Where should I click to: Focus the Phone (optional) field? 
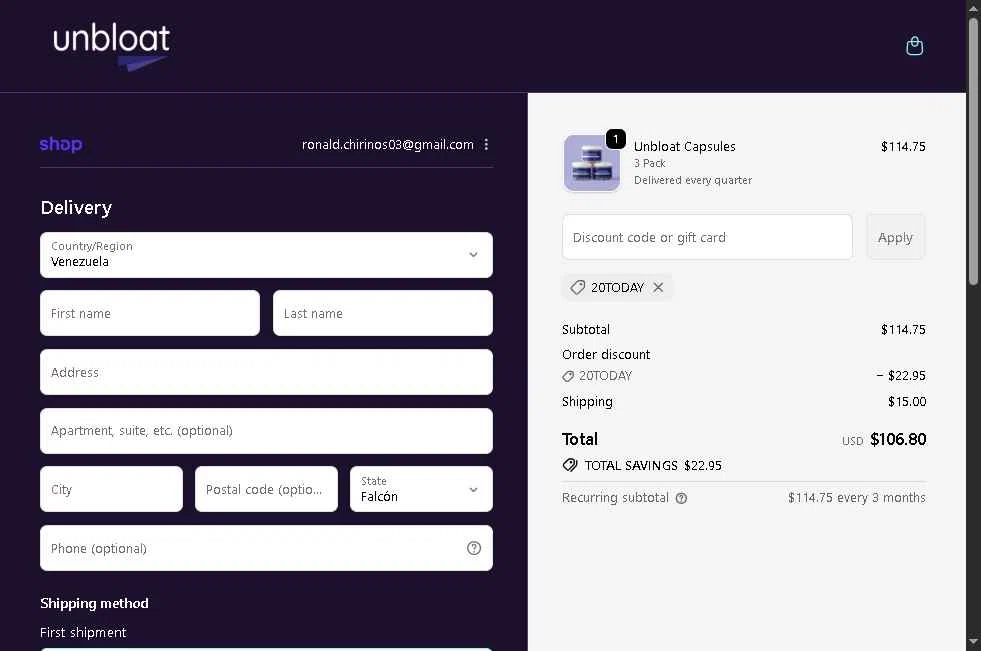click(x=267, y=548)
